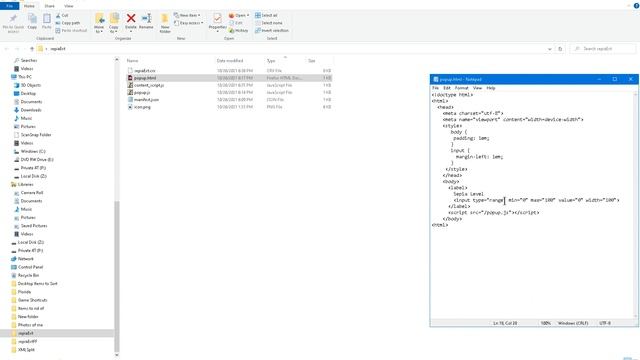Click Select none in ribbon

pos(269,23)
